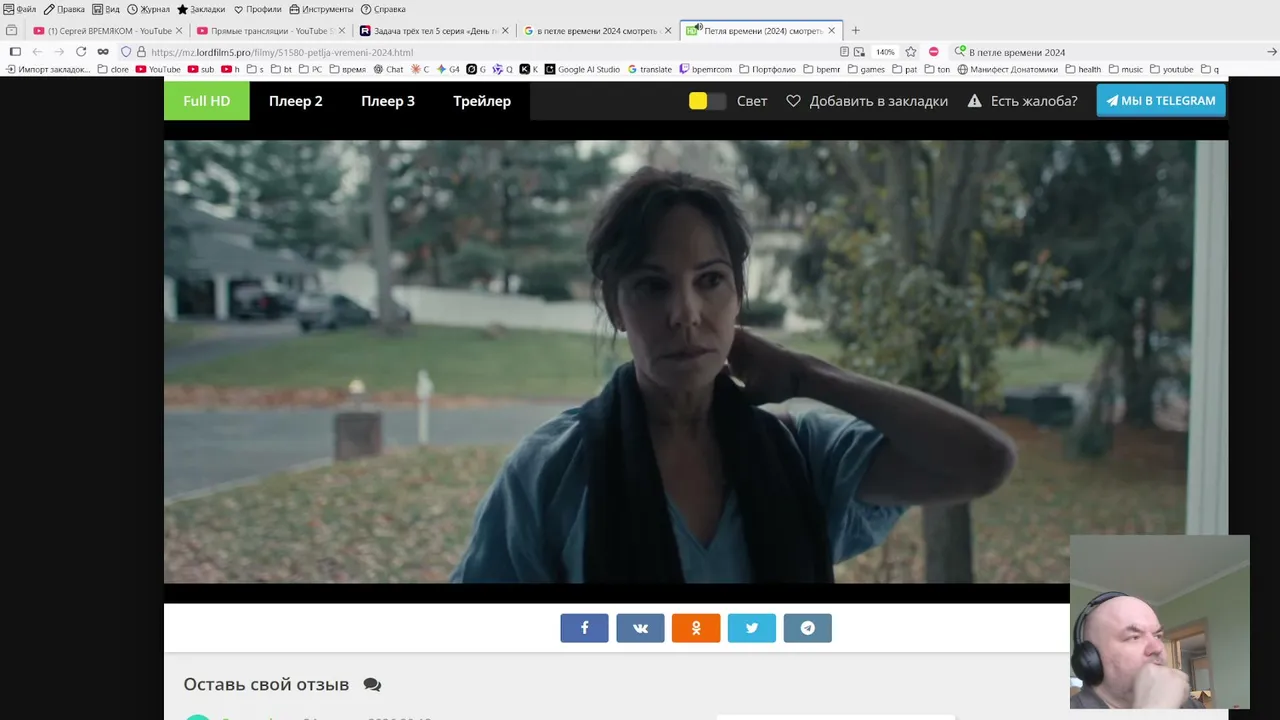Open reader view icon in address bar
This screenshot has width=1280, height=720.
pyautogui.click(x=845, y=52)
